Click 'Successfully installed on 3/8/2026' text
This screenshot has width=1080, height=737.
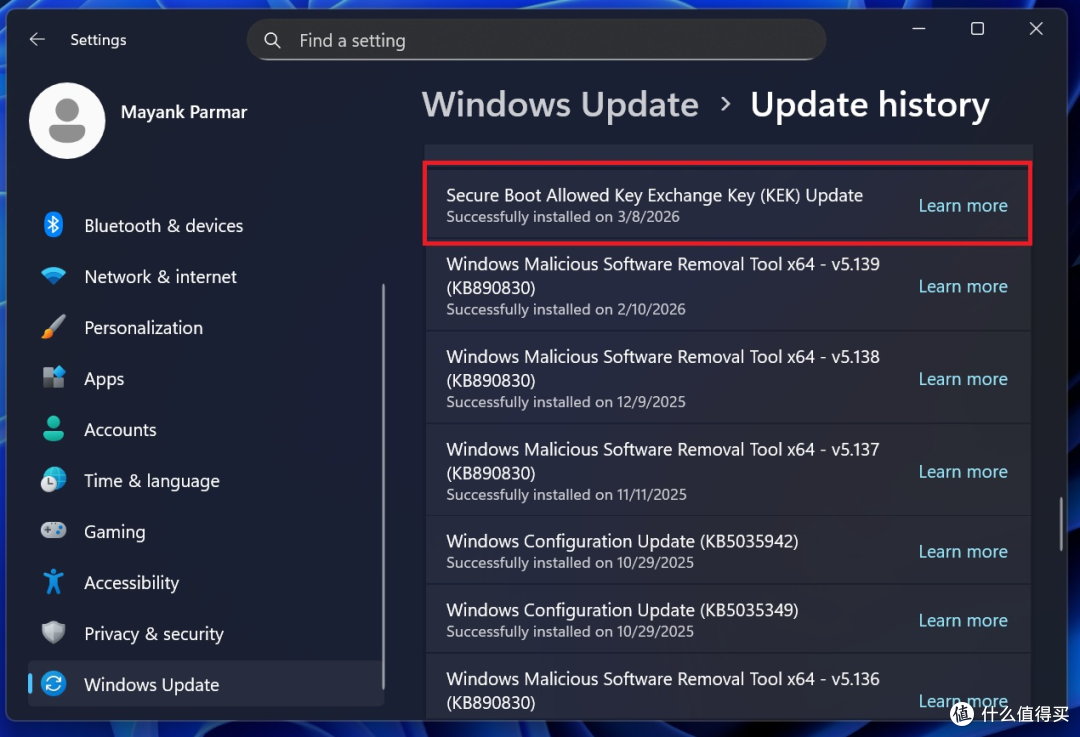pyautogui.click(x=563, y=217)
